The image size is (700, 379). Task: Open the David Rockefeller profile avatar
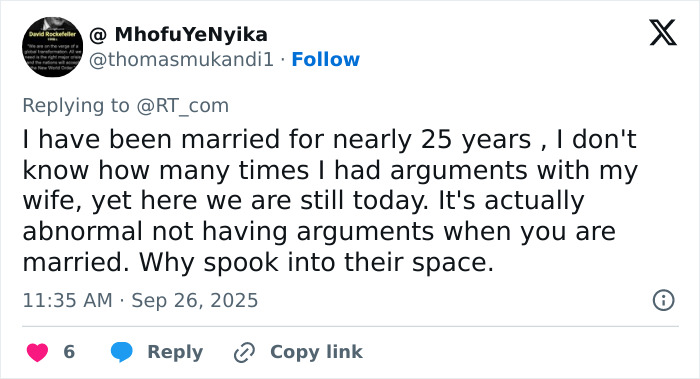(52, 47)
